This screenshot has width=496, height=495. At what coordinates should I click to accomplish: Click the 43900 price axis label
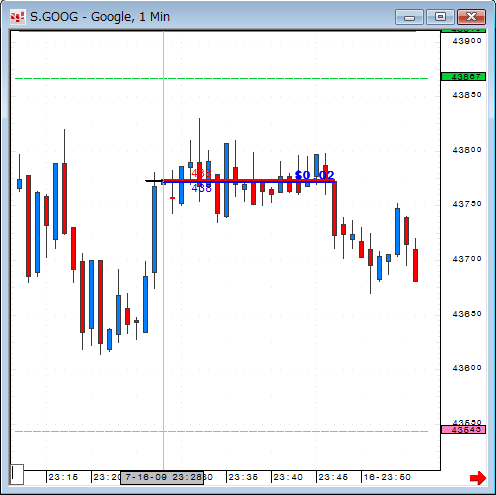pyautogui.click(x=467, y=41)
